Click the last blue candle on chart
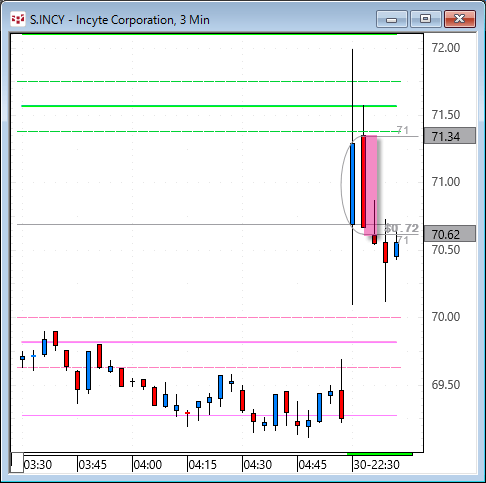 coord(396,249)
